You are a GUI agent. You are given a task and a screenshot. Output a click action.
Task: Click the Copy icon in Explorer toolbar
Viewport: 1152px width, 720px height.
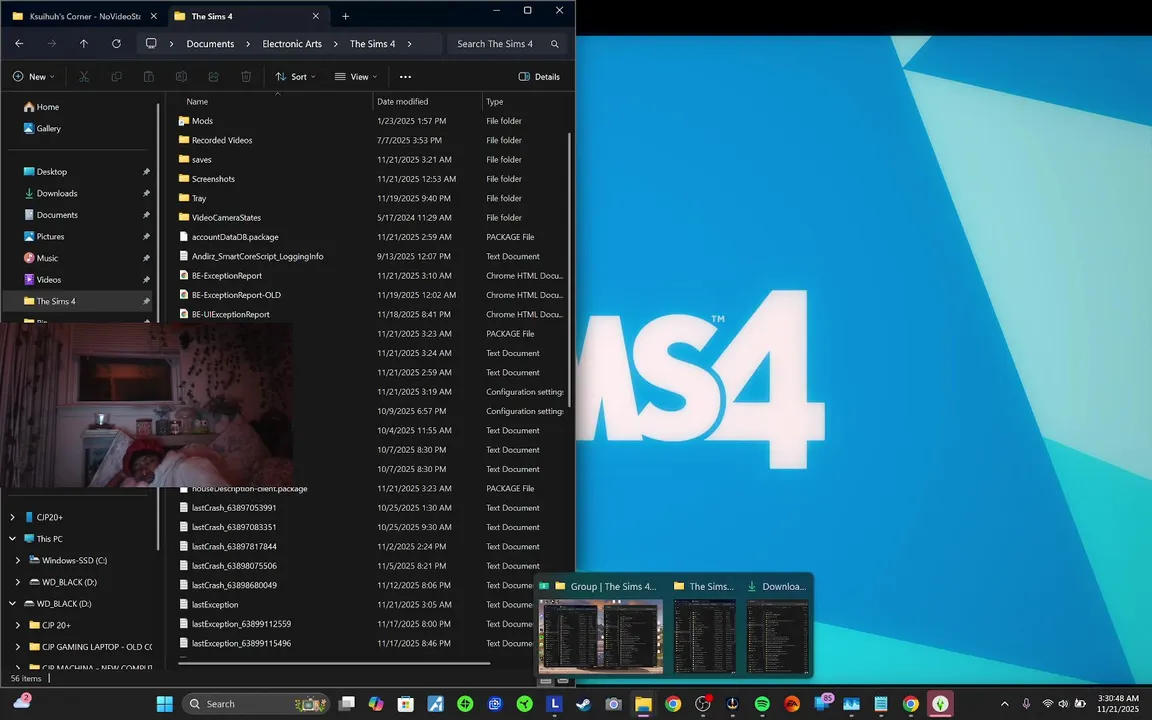point(116,76)
